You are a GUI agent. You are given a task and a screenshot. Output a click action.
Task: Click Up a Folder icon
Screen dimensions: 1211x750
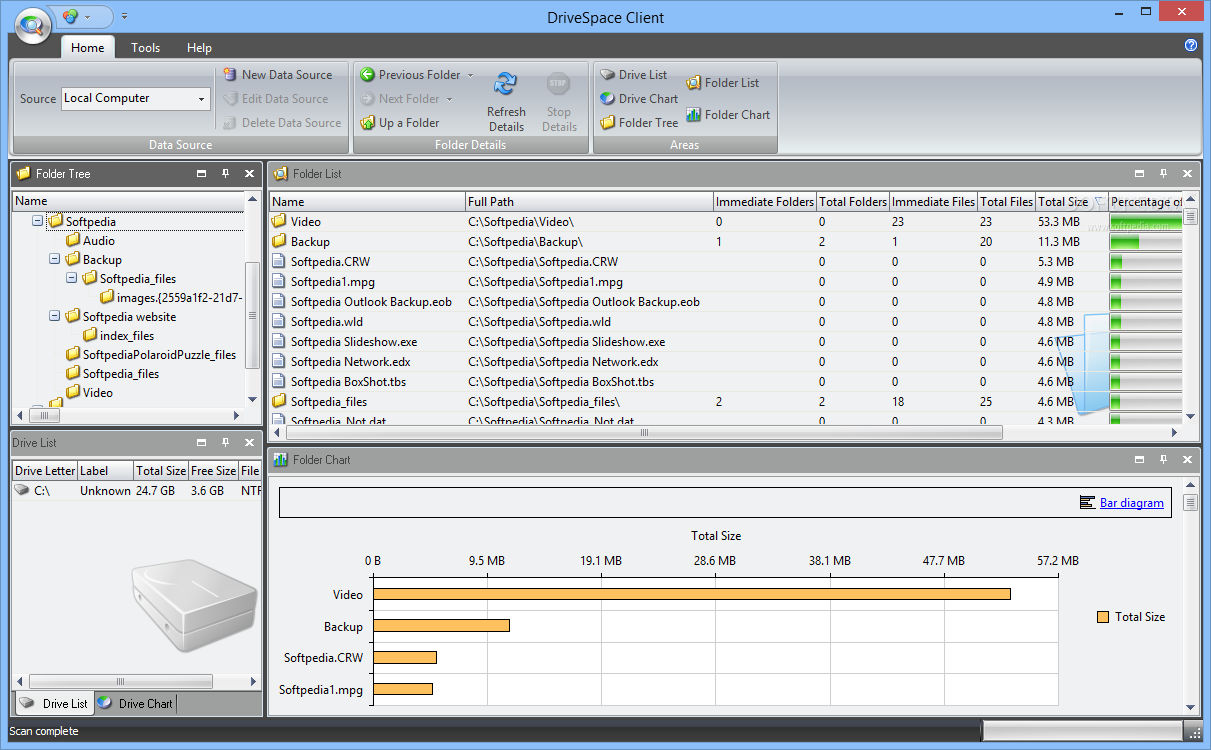[x=367, y=123]
